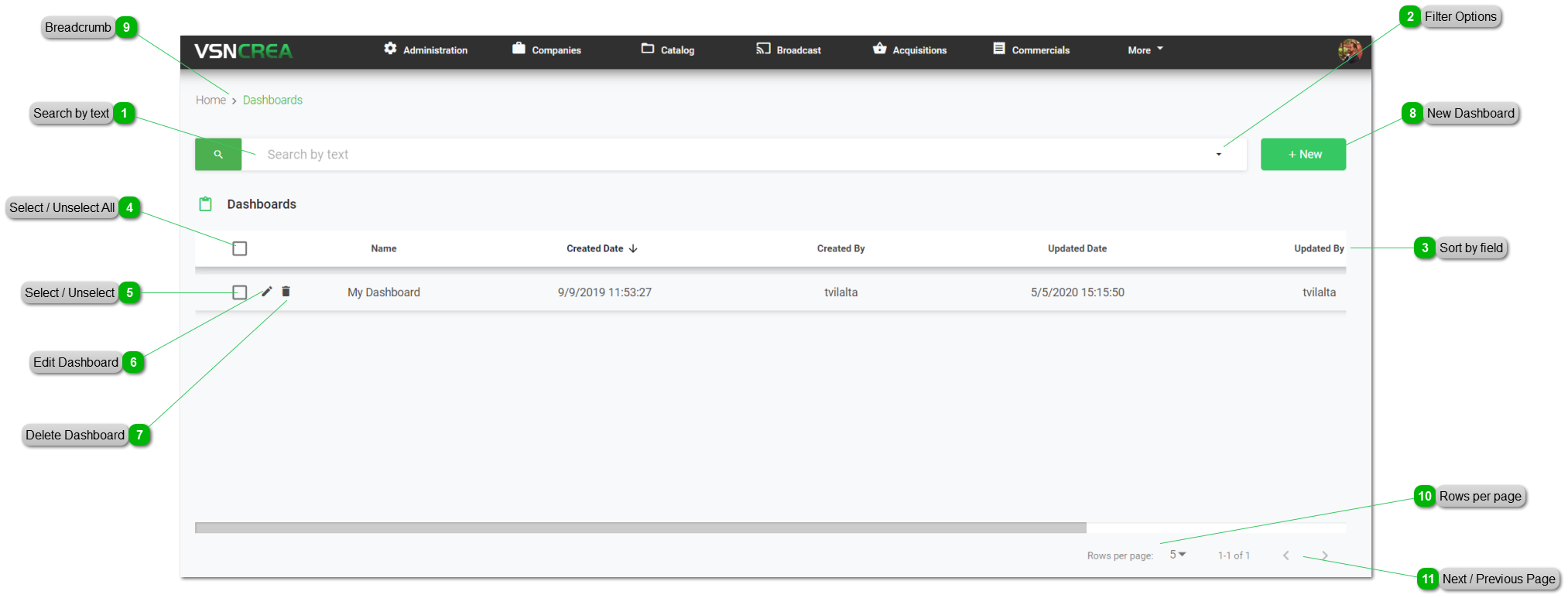Open the Administration menu
The image size is (1568, 598).
click(x=426, y=50)
